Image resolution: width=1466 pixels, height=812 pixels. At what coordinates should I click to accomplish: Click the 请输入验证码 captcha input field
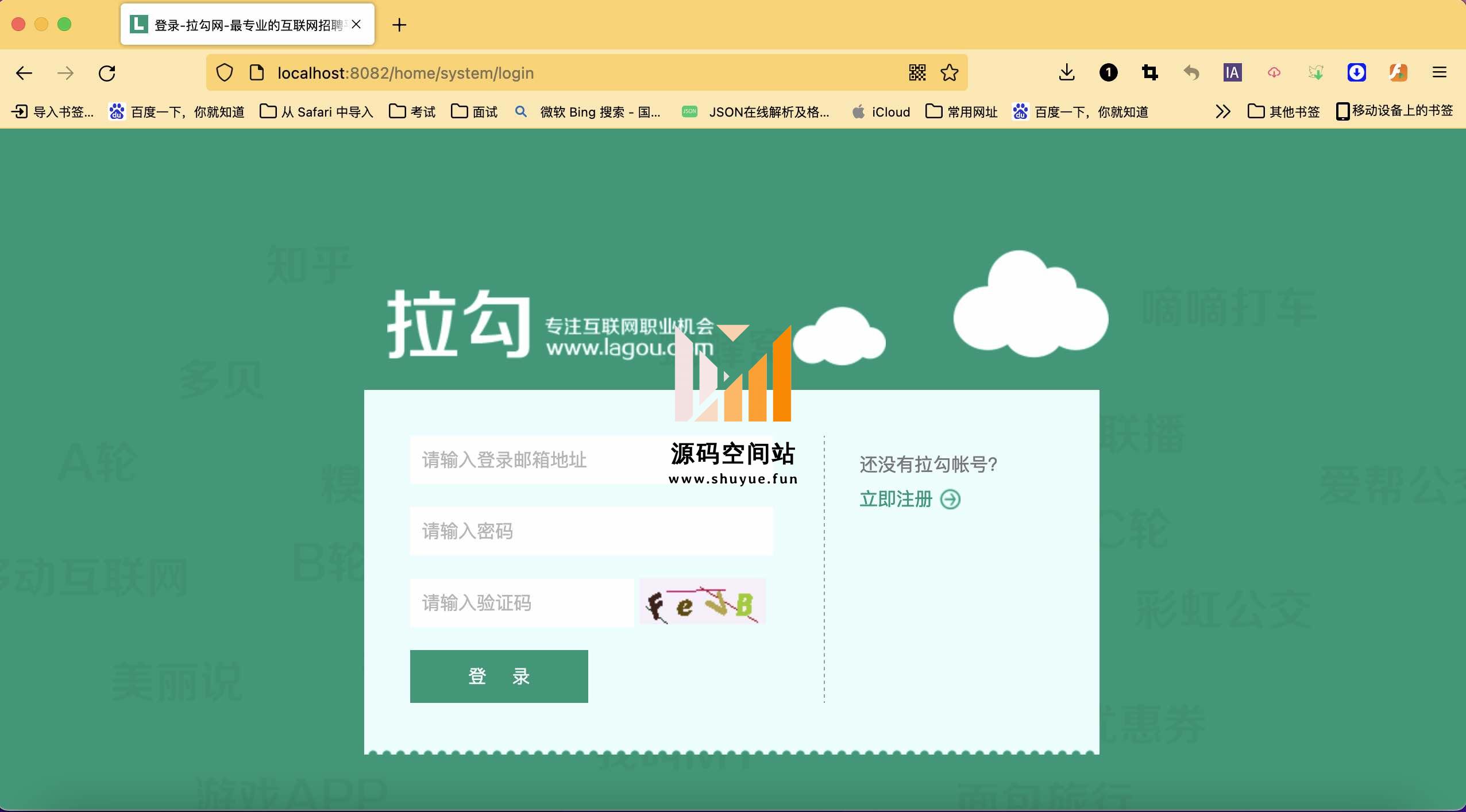(522, 602)
